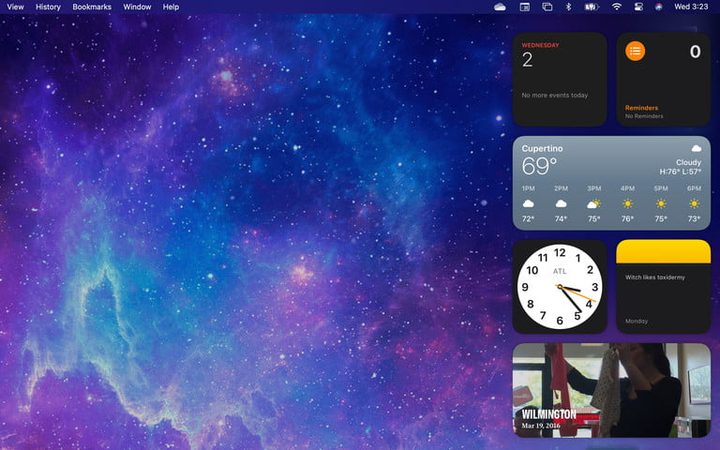The width and height of the screenshot is (720, 450).
Task: Click the 4PM sun forecast icon
Action: (x=628, y=203)
